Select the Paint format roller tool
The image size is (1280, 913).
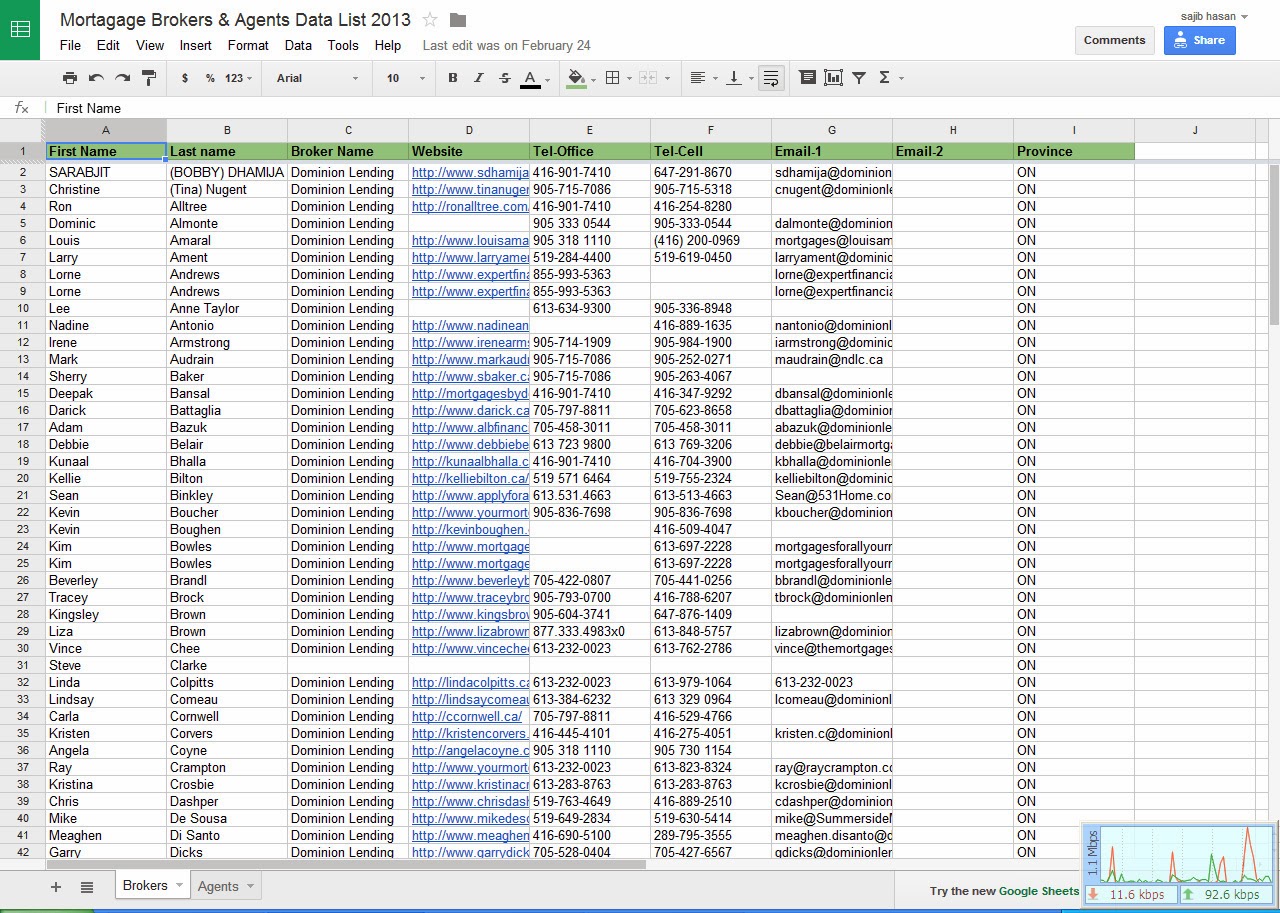149,78
